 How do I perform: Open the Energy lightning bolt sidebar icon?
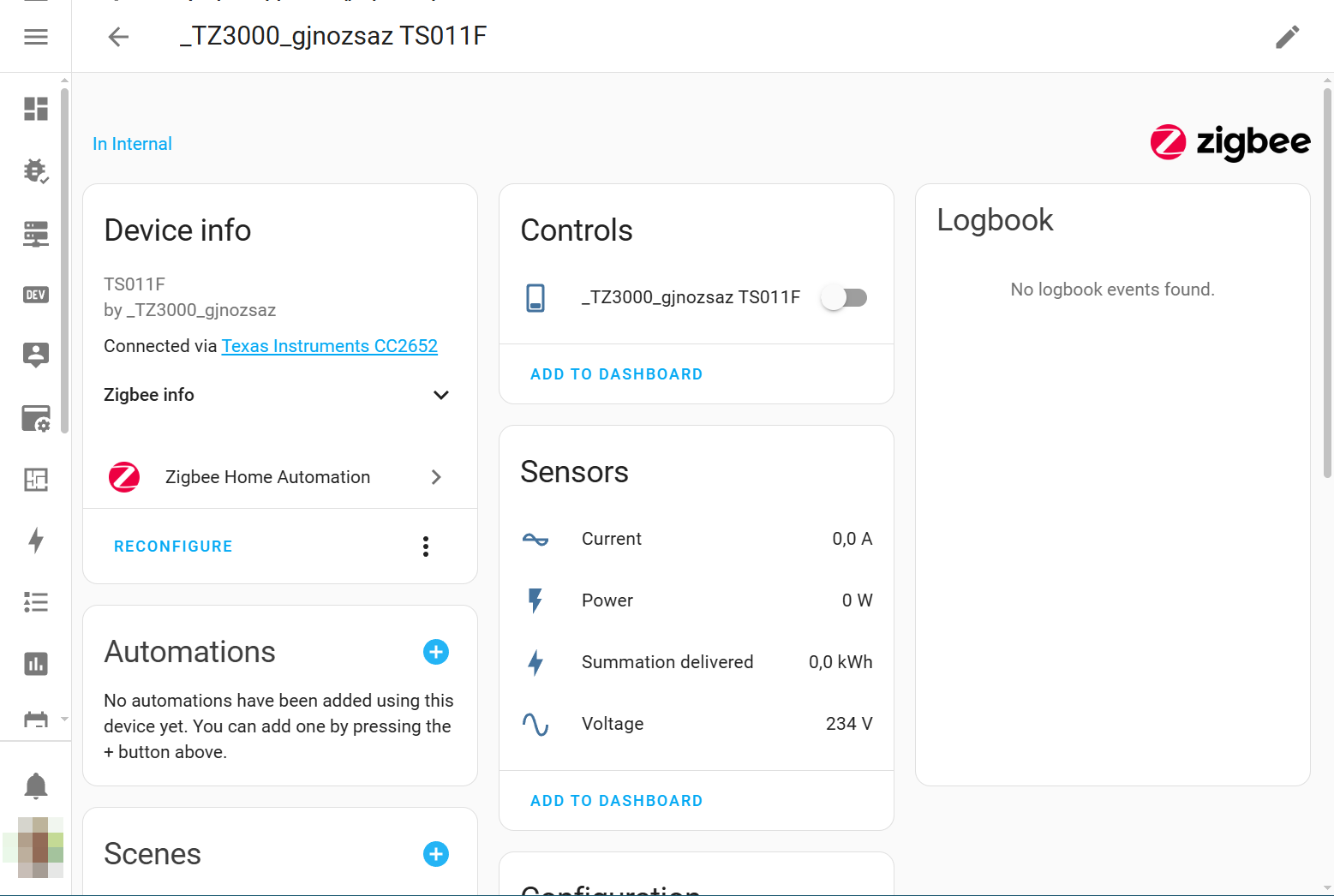[x=36, y=541]
